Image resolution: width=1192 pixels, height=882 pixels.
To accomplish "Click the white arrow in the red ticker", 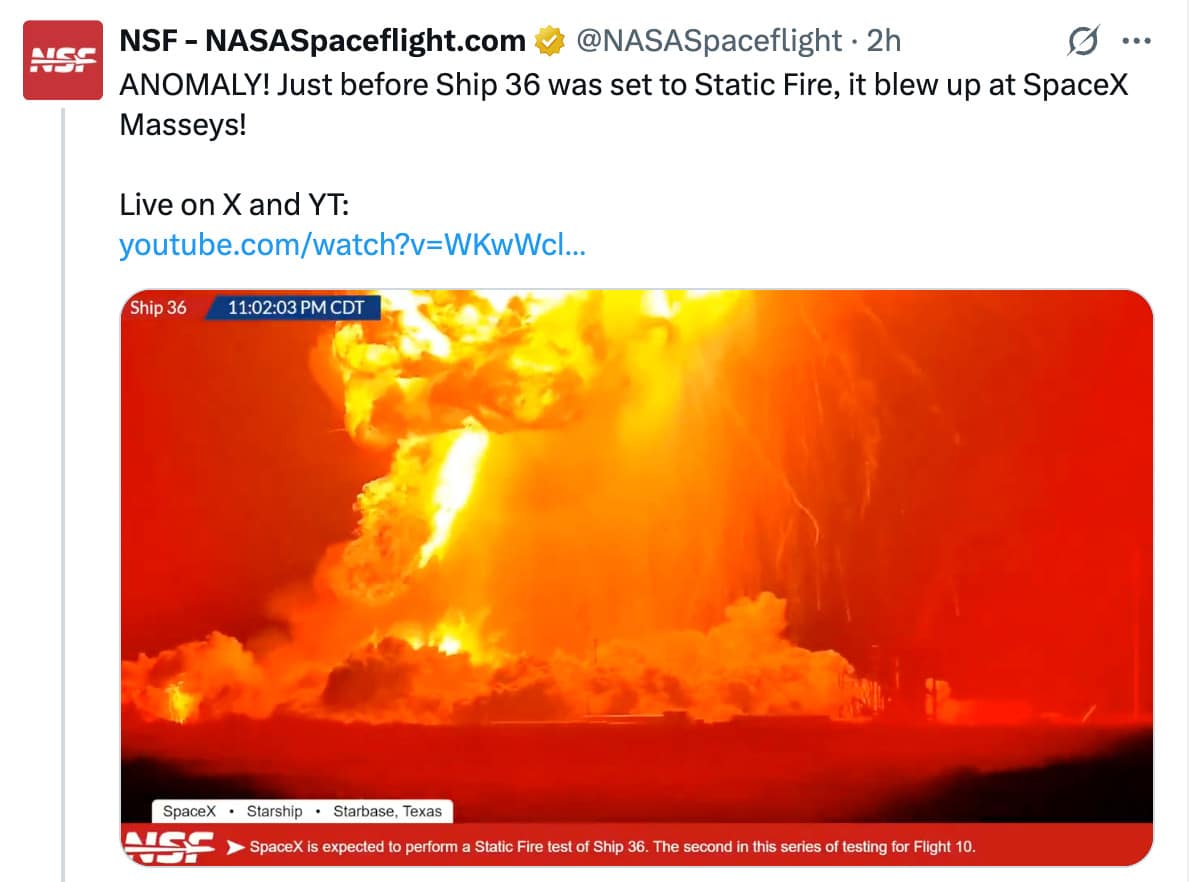I will pos(236,847).
